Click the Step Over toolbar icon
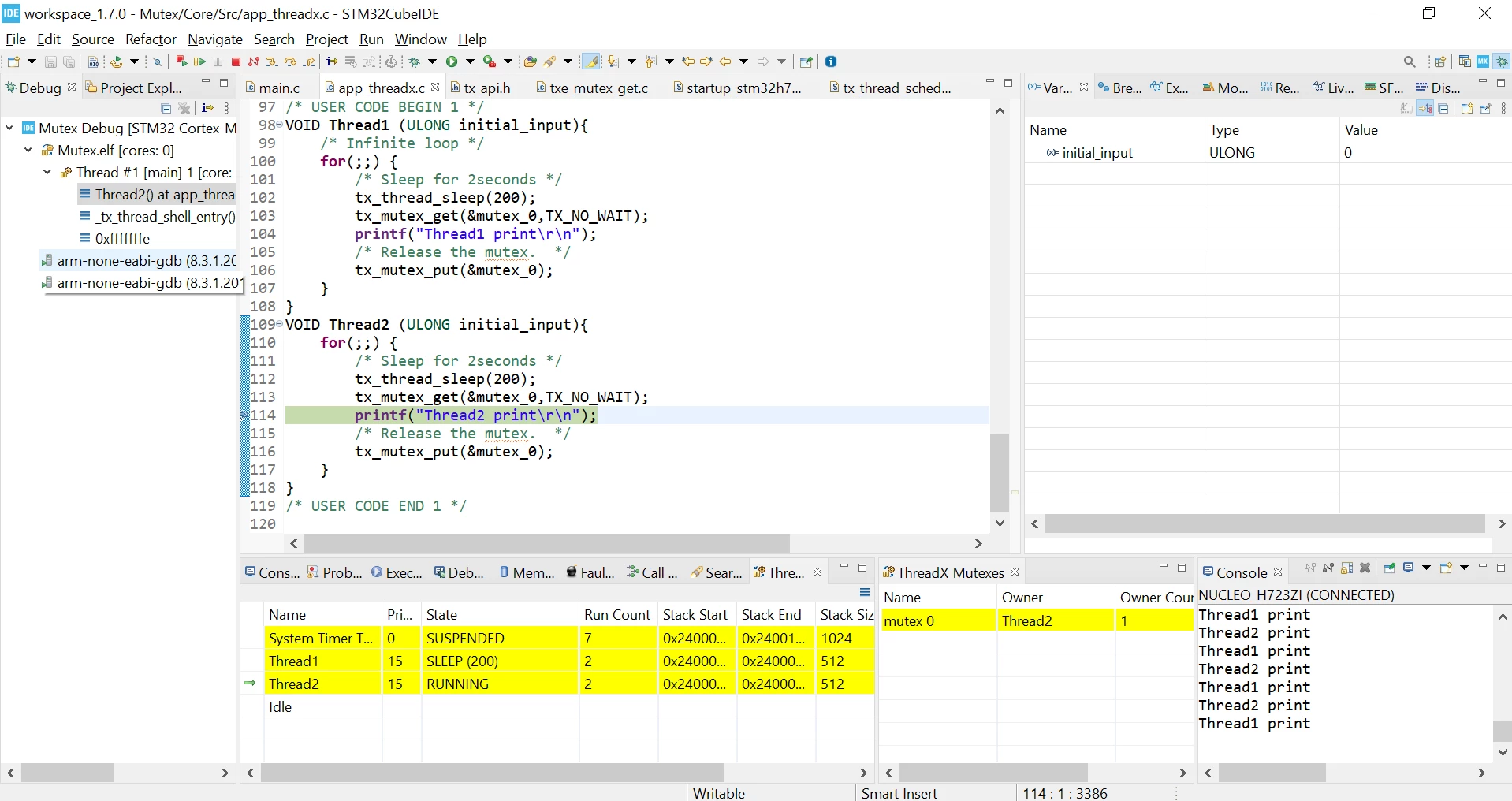The height and width of the screenshot is (801, 1512). pos(290,61)
